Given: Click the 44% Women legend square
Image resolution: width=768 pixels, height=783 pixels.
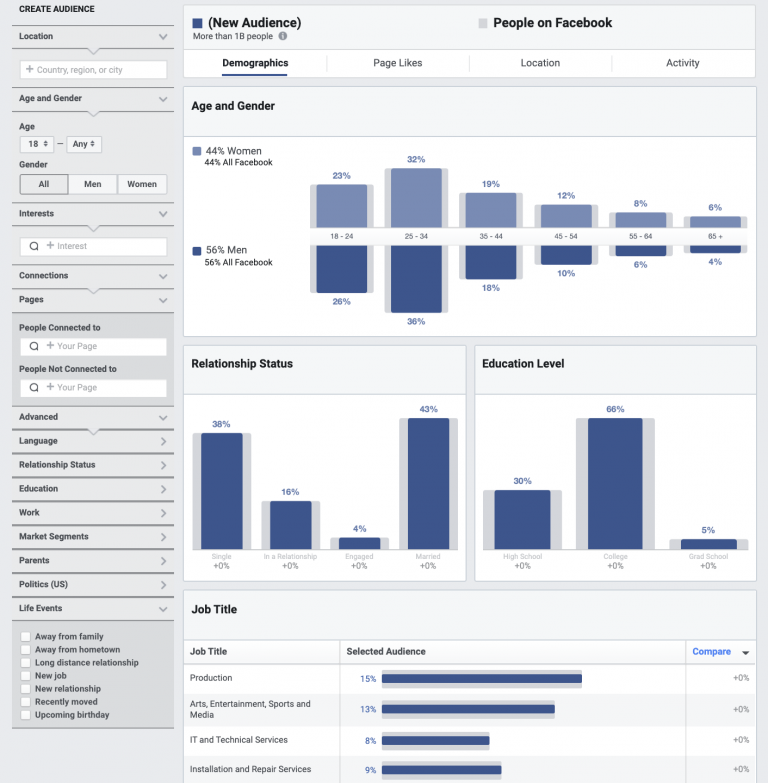Looking at the screenshot, I should point(197,151).
